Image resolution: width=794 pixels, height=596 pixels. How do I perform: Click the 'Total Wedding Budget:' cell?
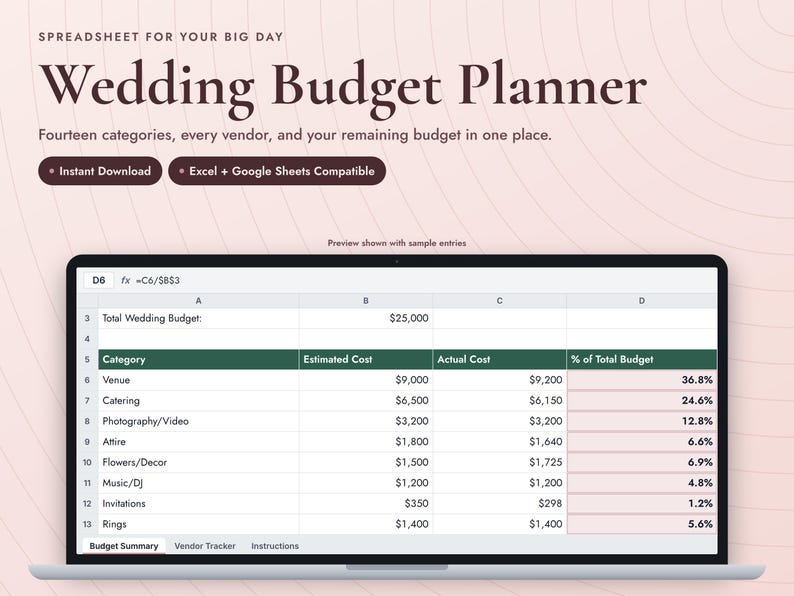(x=198, y=318)
